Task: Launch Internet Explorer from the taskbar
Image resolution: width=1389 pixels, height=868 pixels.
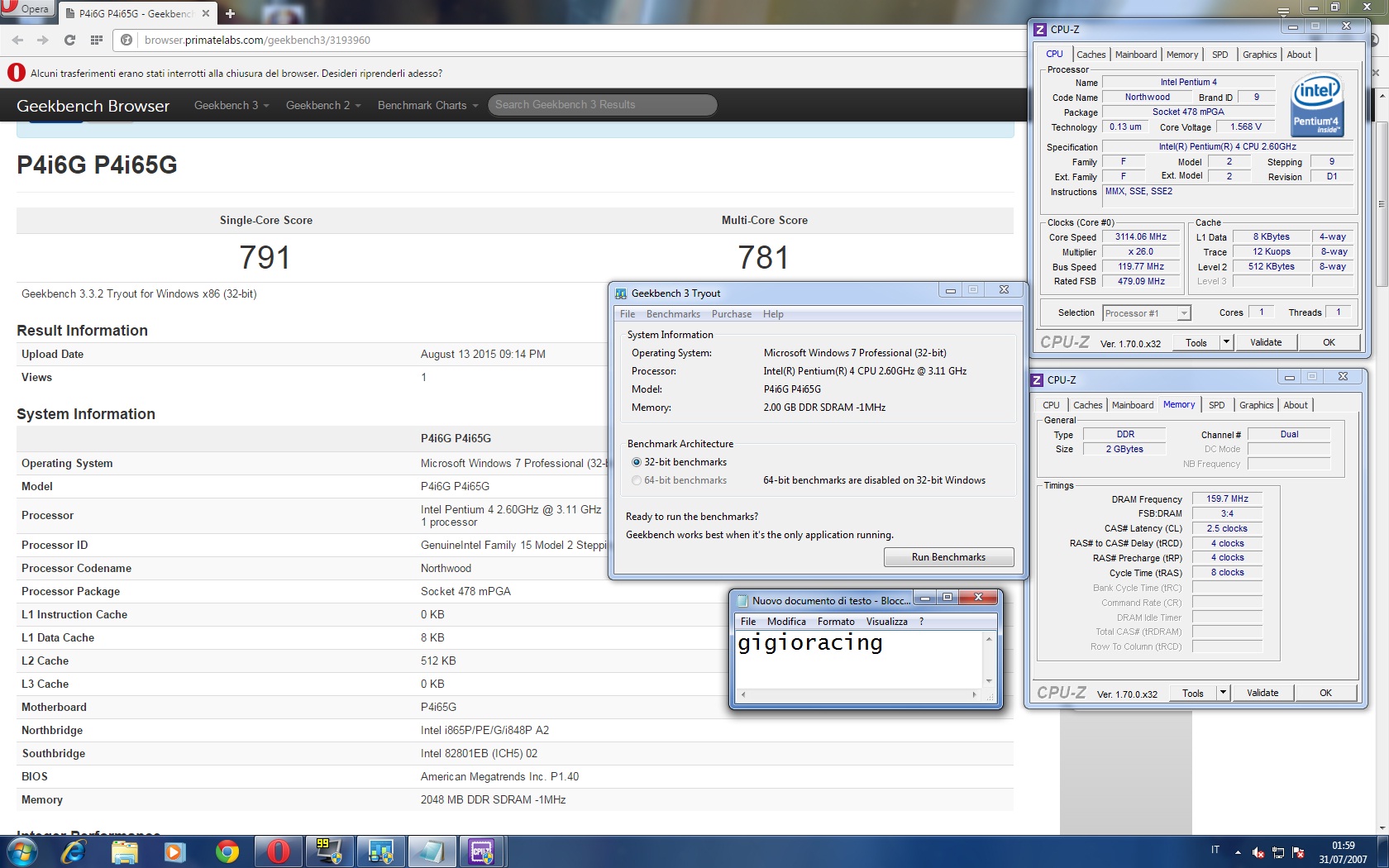Action: pyautogui.click(x=74, y=851)
